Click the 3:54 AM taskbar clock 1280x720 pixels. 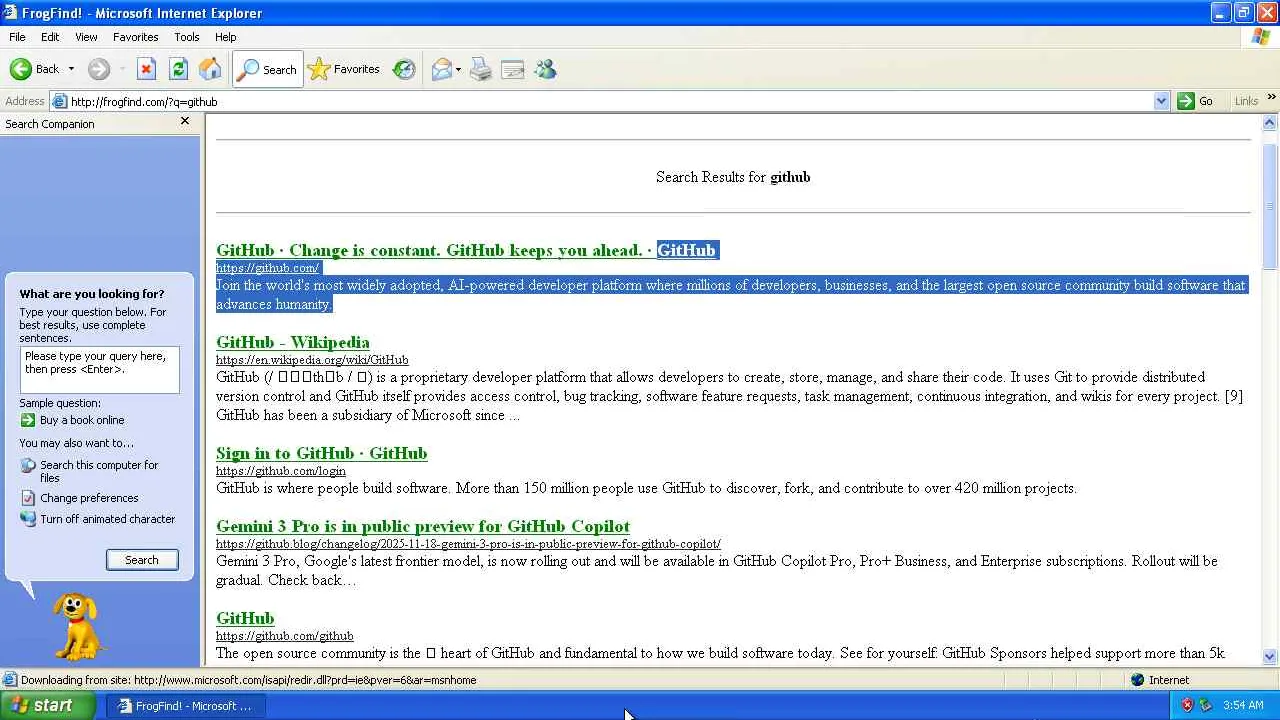(1243, 705)
